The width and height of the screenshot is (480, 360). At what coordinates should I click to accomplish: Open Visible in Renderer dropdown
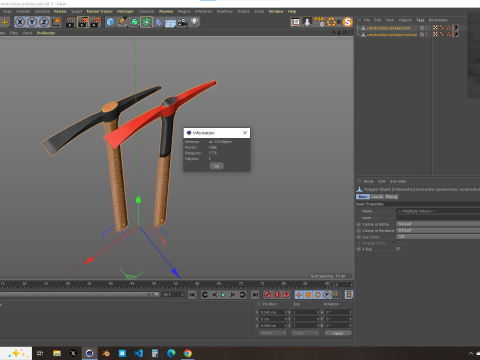(438, 230)
